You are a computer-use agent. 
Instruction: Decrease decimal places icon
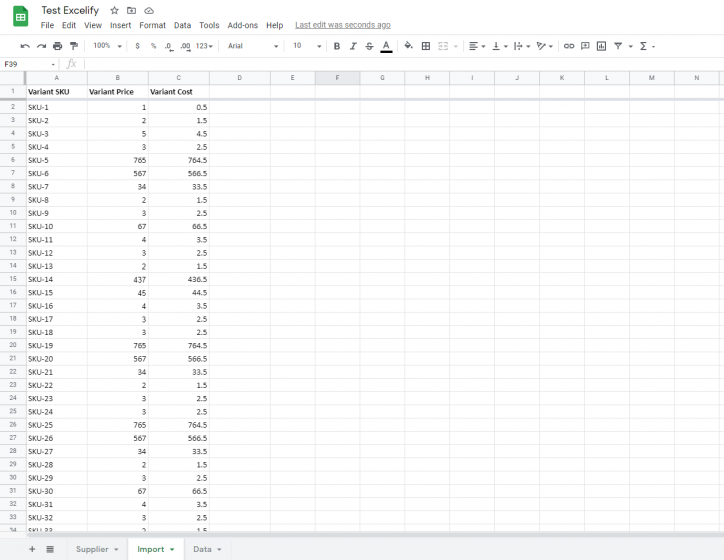[169, 46]
